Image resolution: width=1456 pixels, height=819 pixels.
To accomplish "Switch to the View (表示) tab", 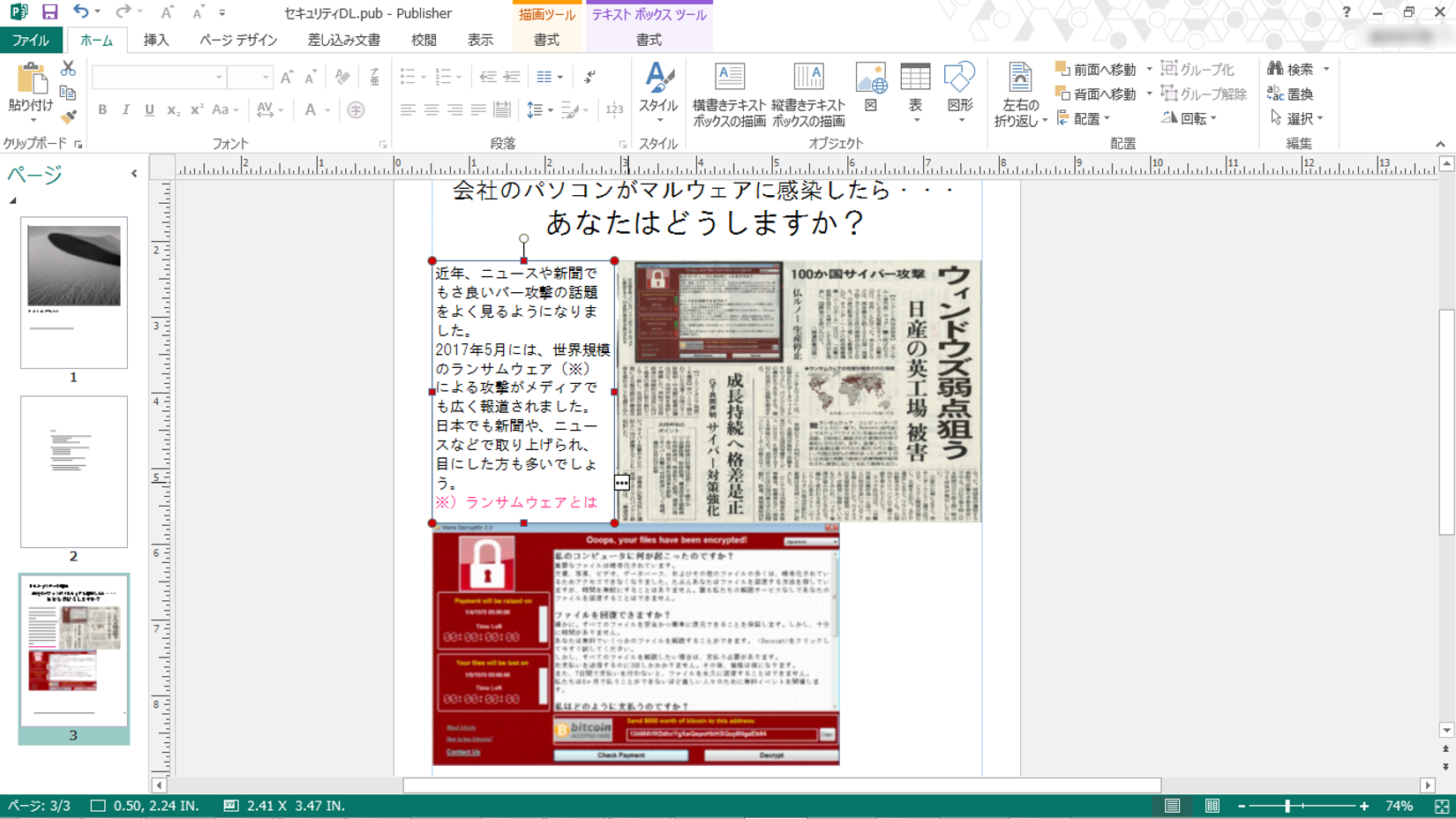I will [x=480, y=40].
